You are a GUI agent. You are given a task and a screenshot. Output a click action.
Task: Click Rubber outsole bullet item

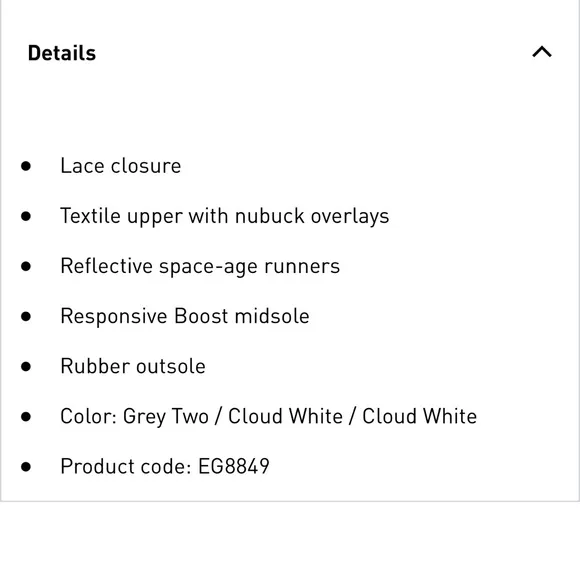point(133,366)
